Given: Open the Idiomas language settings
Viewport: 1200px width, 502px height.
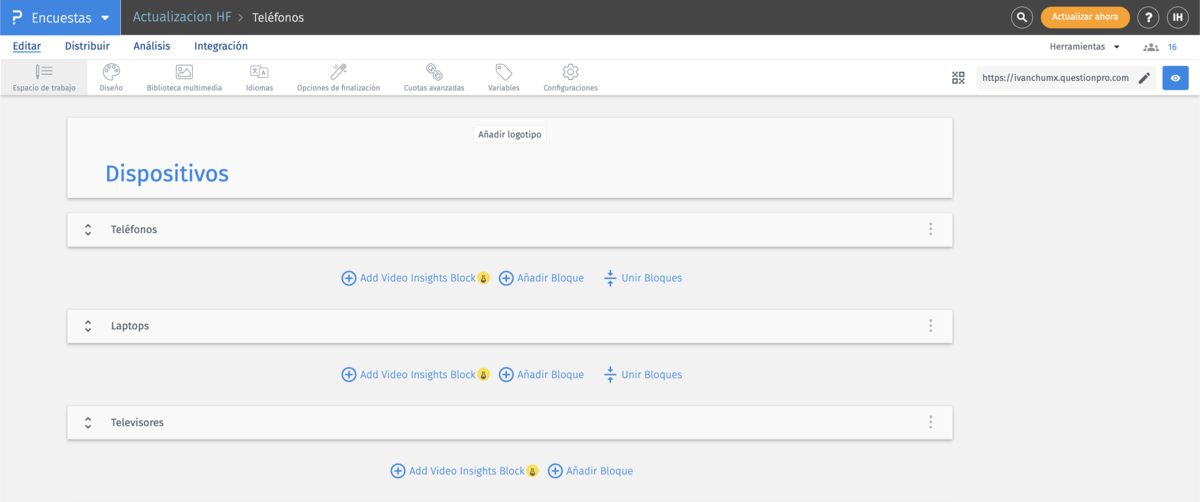Looking at the screenshot, I should click(259, 77).
